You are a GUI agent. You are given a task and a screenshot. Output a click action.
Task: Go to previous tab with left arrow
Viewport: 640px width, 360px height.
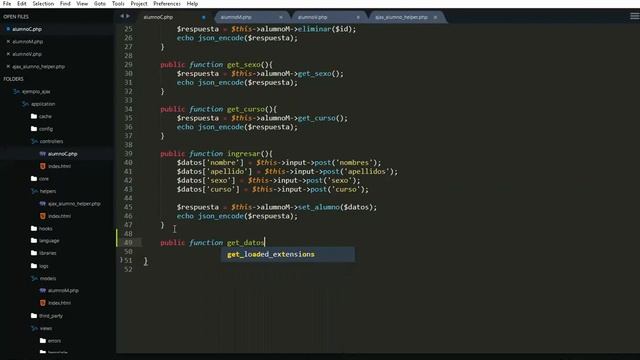(122, 16)
